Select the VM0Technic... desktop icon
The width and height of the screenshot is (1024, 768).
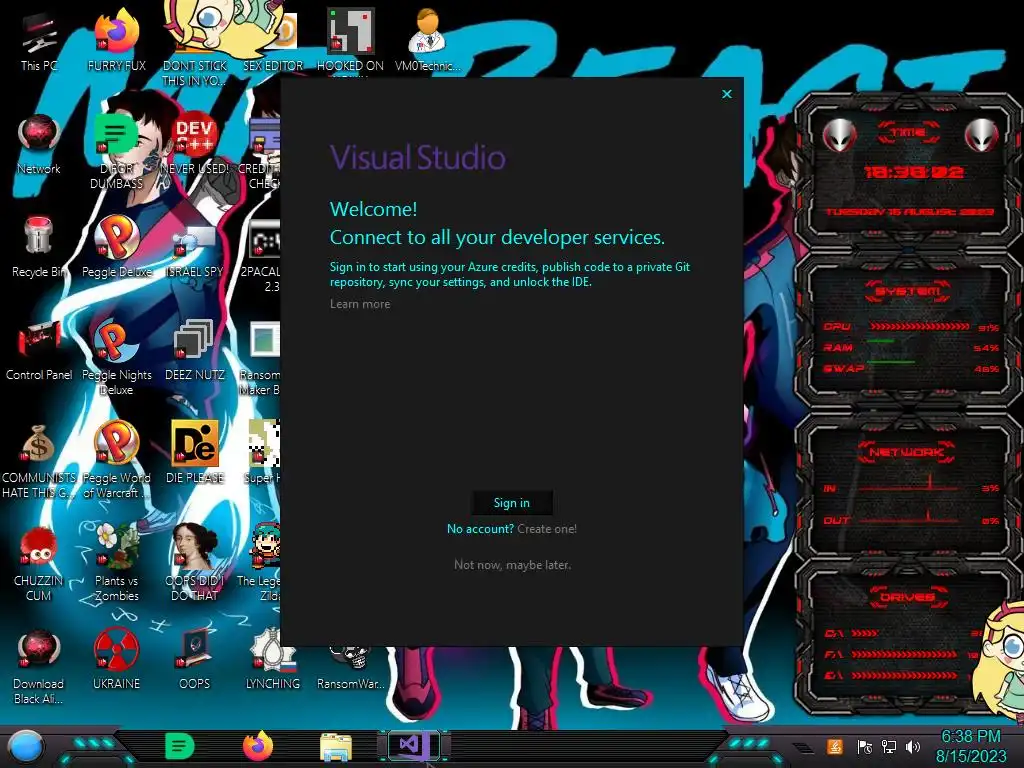428,40
